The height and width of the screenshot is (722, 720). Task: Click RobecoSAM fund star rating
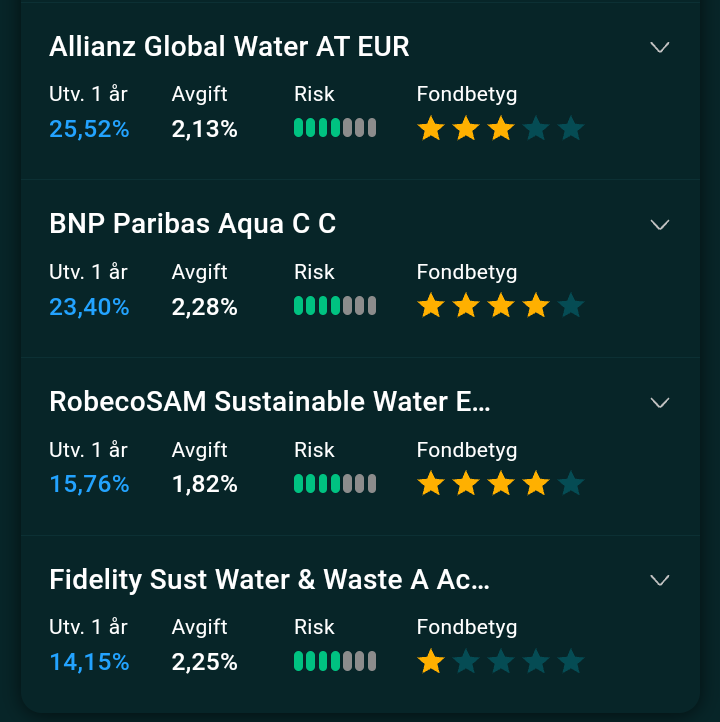coord(500,484)
